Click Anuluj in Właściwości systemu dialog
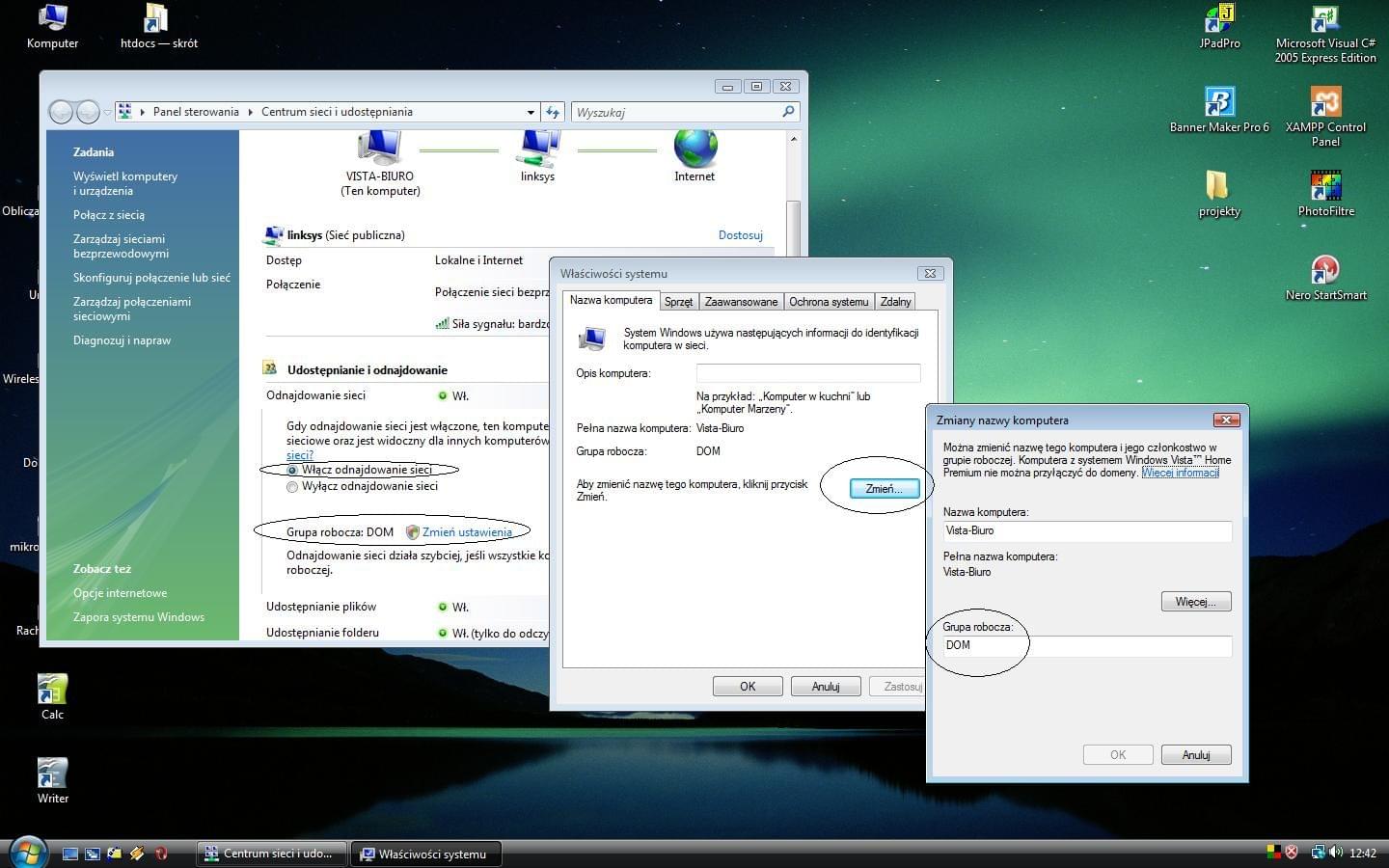The image size is (1389, 868). (826, 687)
